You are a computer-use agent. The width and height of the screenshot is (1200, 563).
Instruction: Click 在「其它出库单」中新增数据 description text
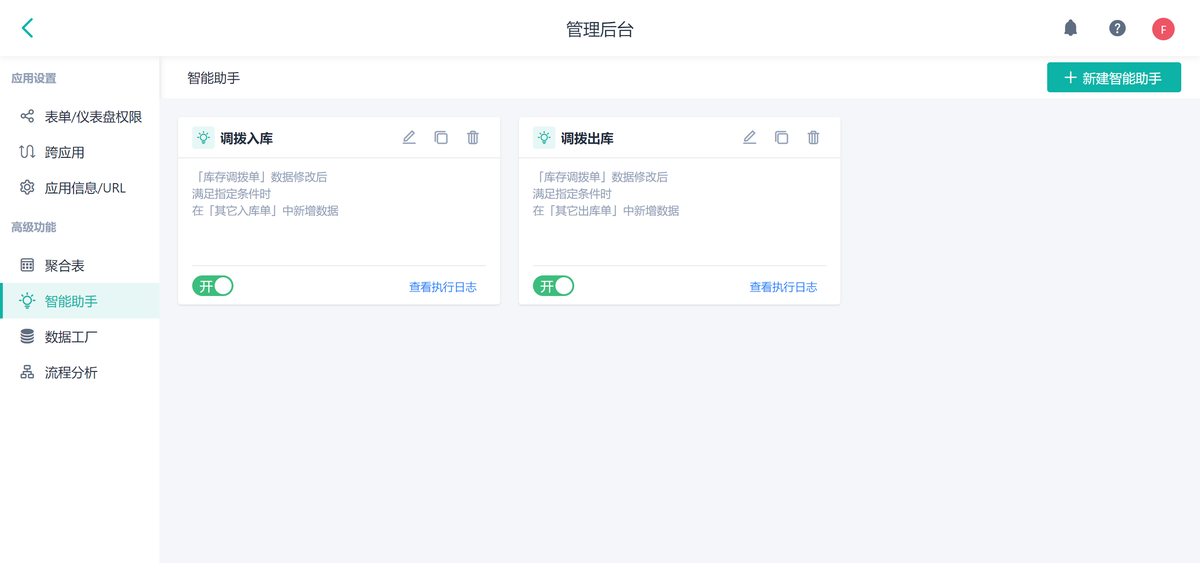pos(606,211)
